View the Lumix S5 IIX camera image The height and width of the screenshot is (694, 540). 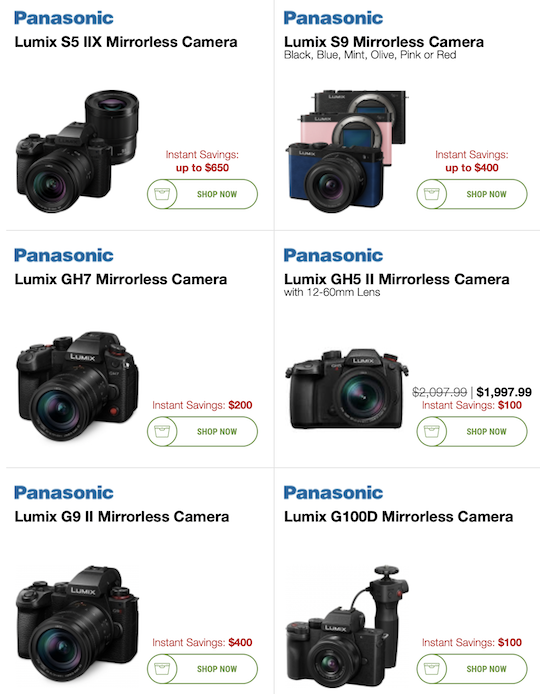point(77,151)
